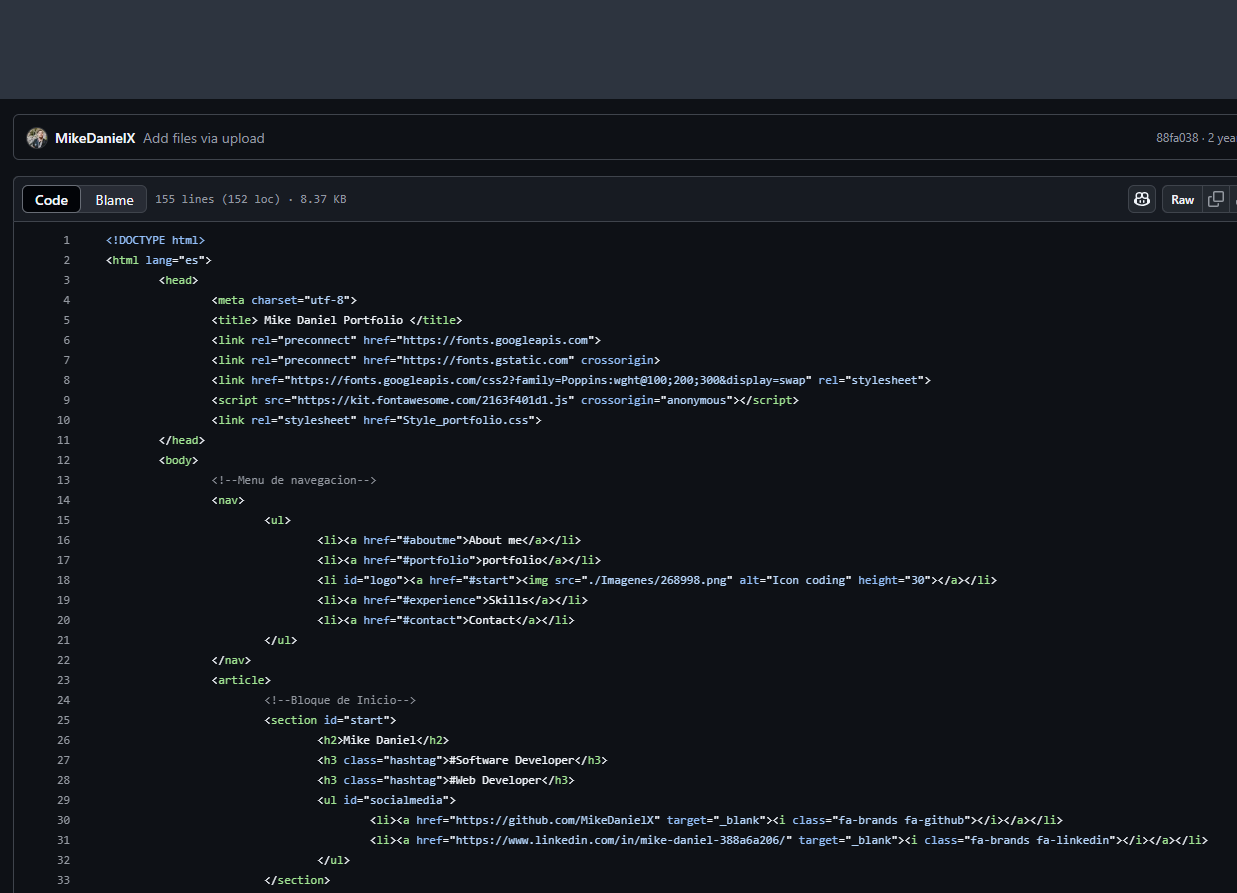Open the Copilot symbols icon
Image resolution: width=1237 pixels, height=893 pixels.
tap(1141, 199)
